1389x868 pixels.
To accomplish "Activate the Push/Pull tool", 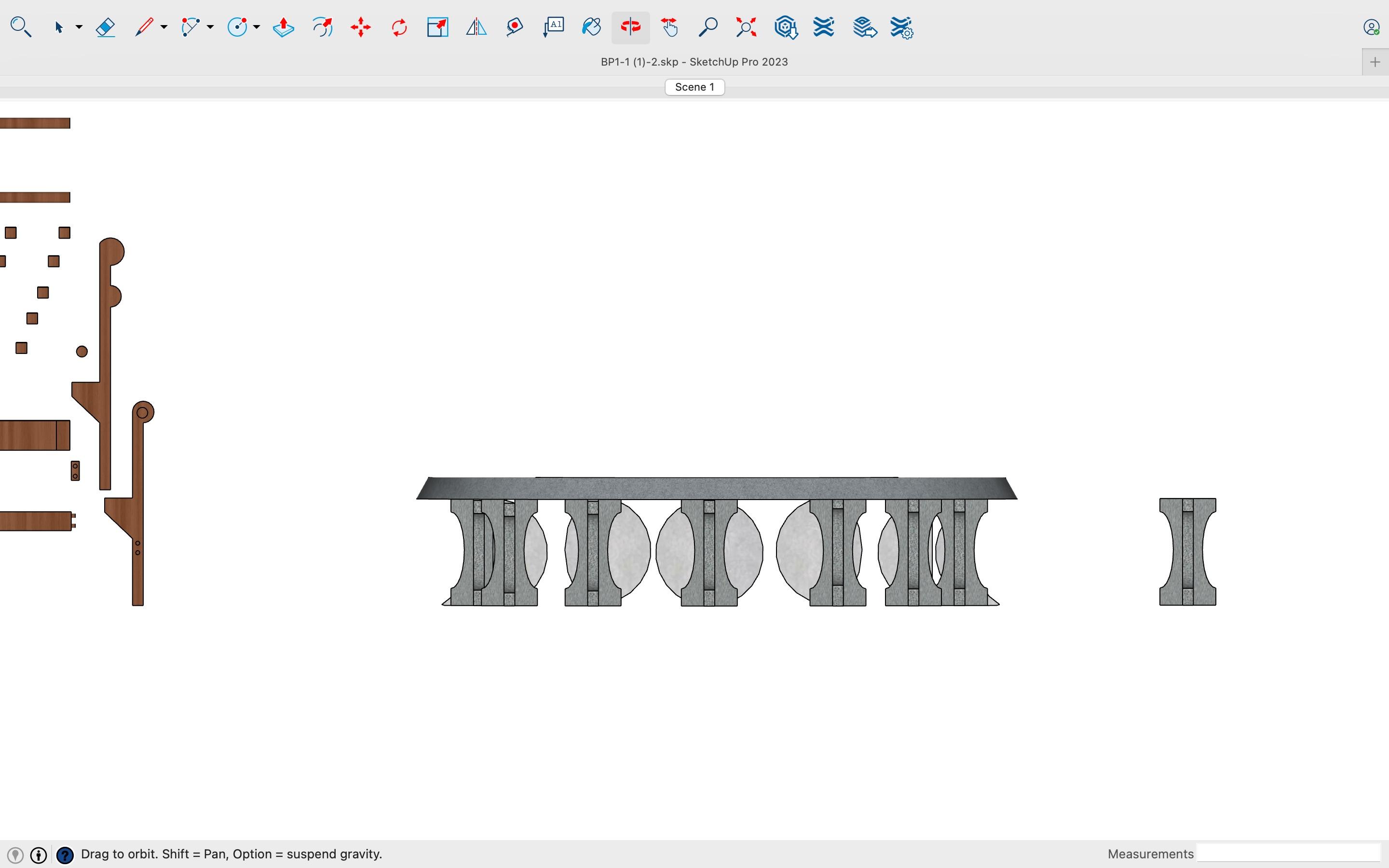I will (x=284, y=27).
